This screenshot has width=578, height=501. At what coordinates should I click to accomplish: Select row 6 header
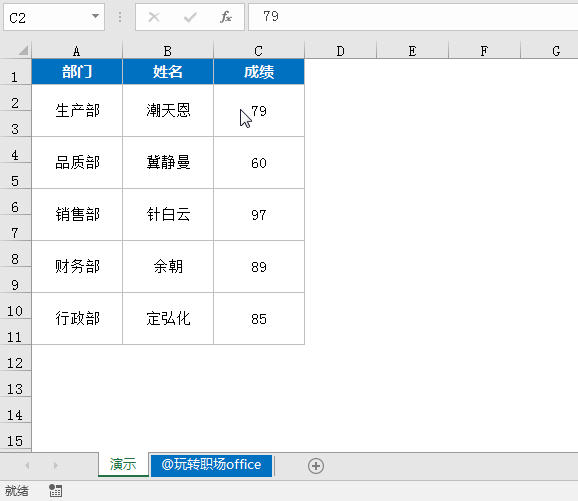[x=15, y=202]
